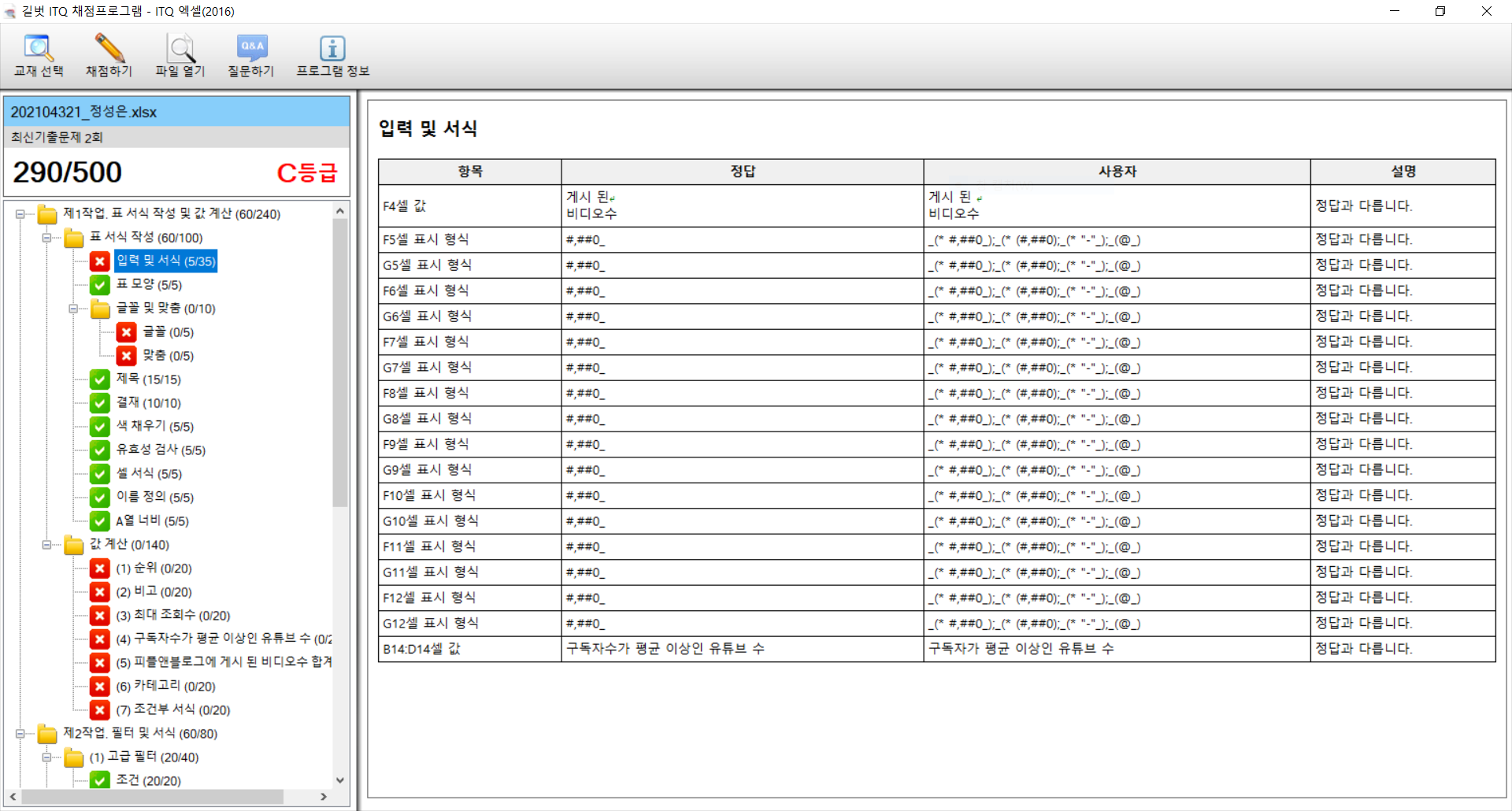
Task: Click the 질문하기 Q&A icon
Action: coord(251,50)
